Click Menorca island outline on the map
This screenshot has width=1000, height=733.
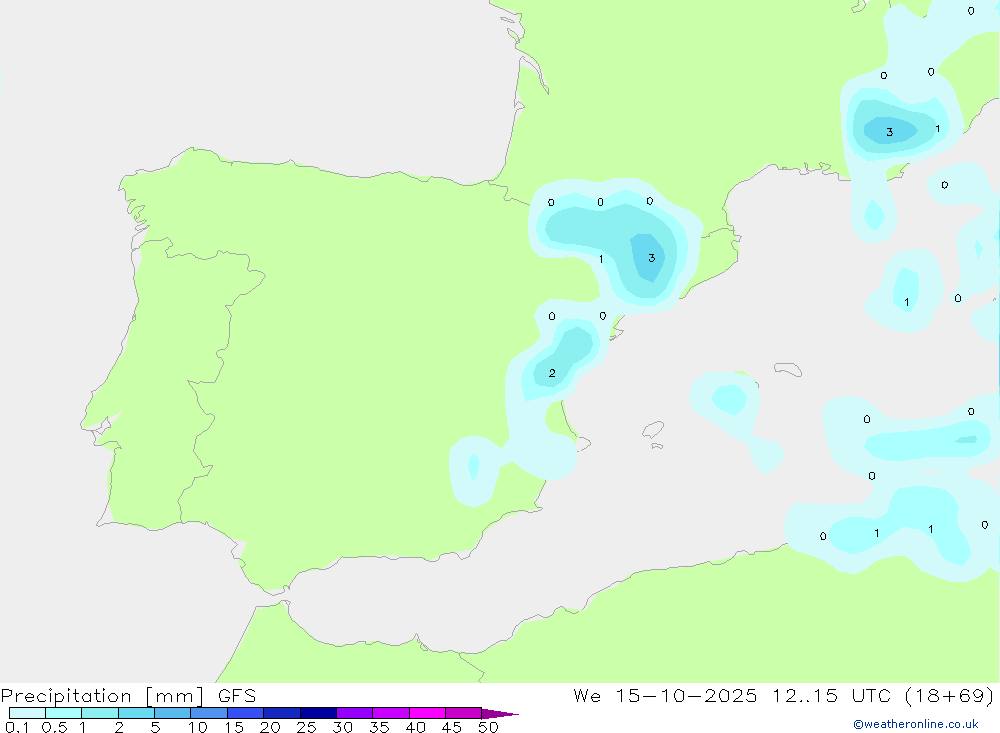pos(788,369)
